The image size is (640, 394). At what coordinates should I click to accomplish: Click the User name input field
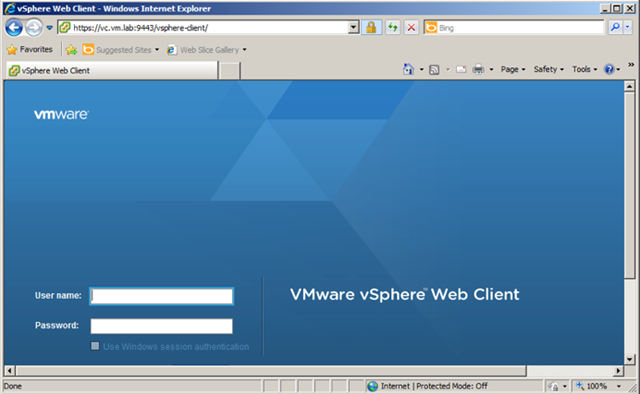tap(162, 296)
